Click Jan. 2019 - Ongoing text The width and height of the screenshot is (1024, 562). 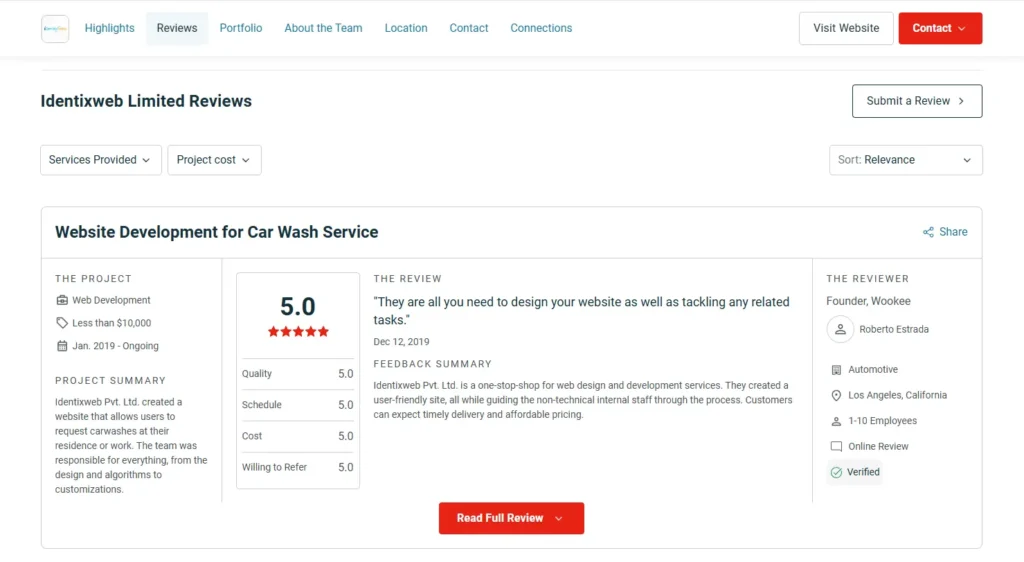coord(115,346)
